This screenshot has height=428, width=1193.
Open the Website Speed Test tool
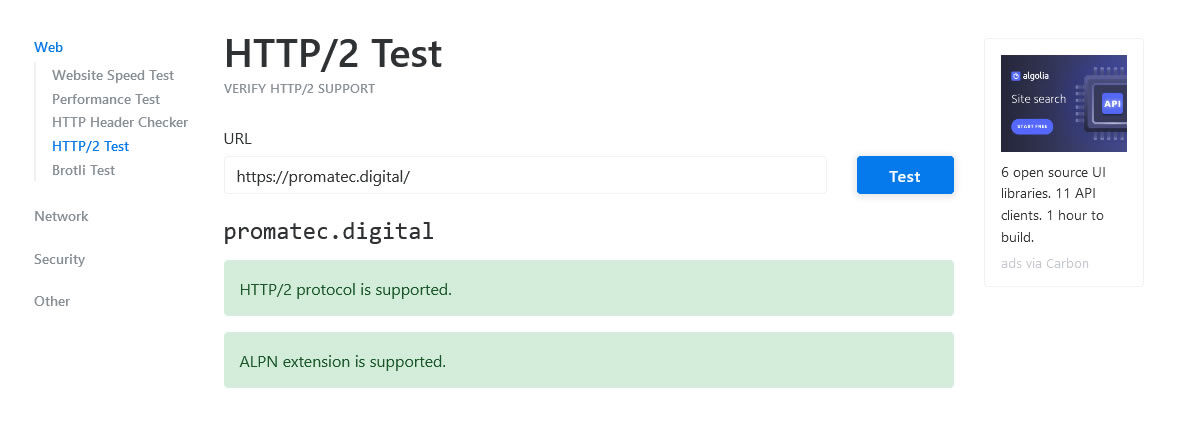pos(113,75)
